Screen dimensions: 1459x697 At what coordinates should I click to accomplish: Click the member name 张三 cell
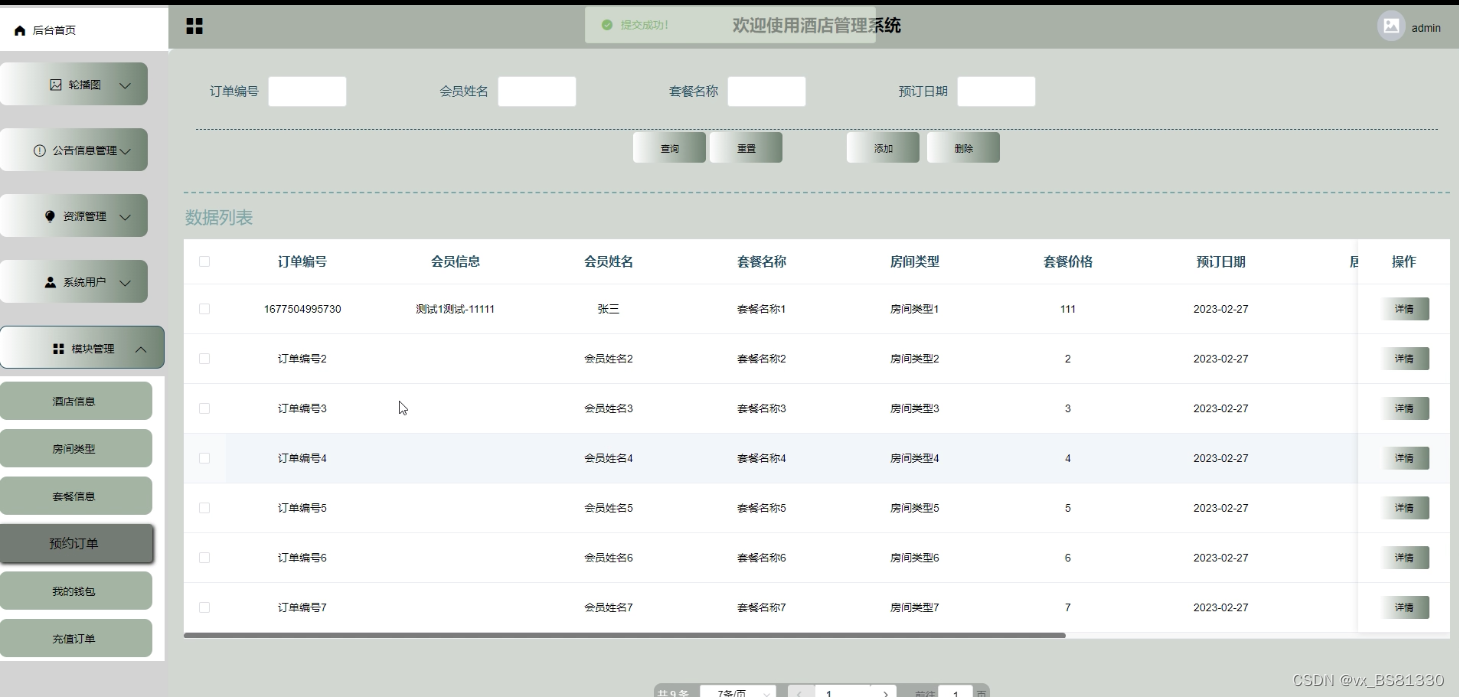[608, 309]
